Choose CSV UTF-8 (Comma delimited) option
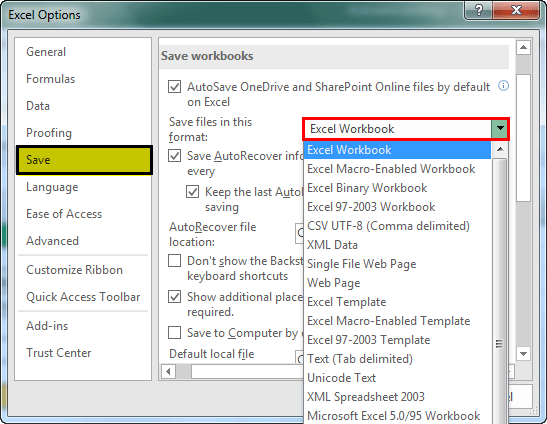Viewport: 547px width, 424px height. [x=388, y=226]
